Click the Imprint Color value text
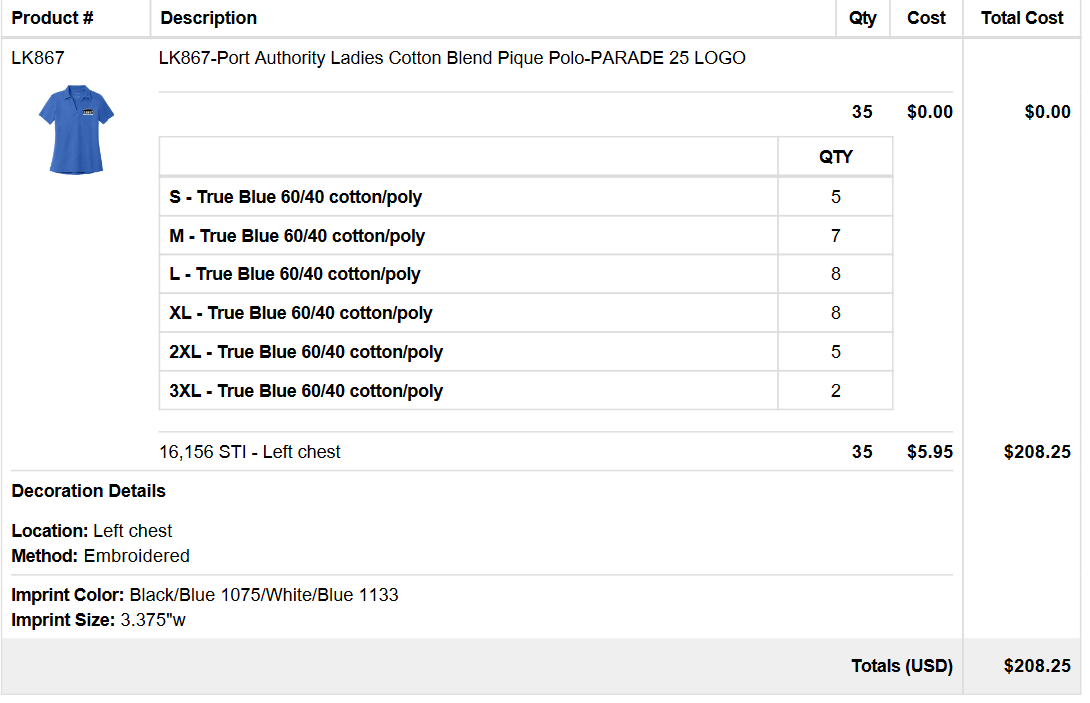1090x703 pixels. pos(263,595)
